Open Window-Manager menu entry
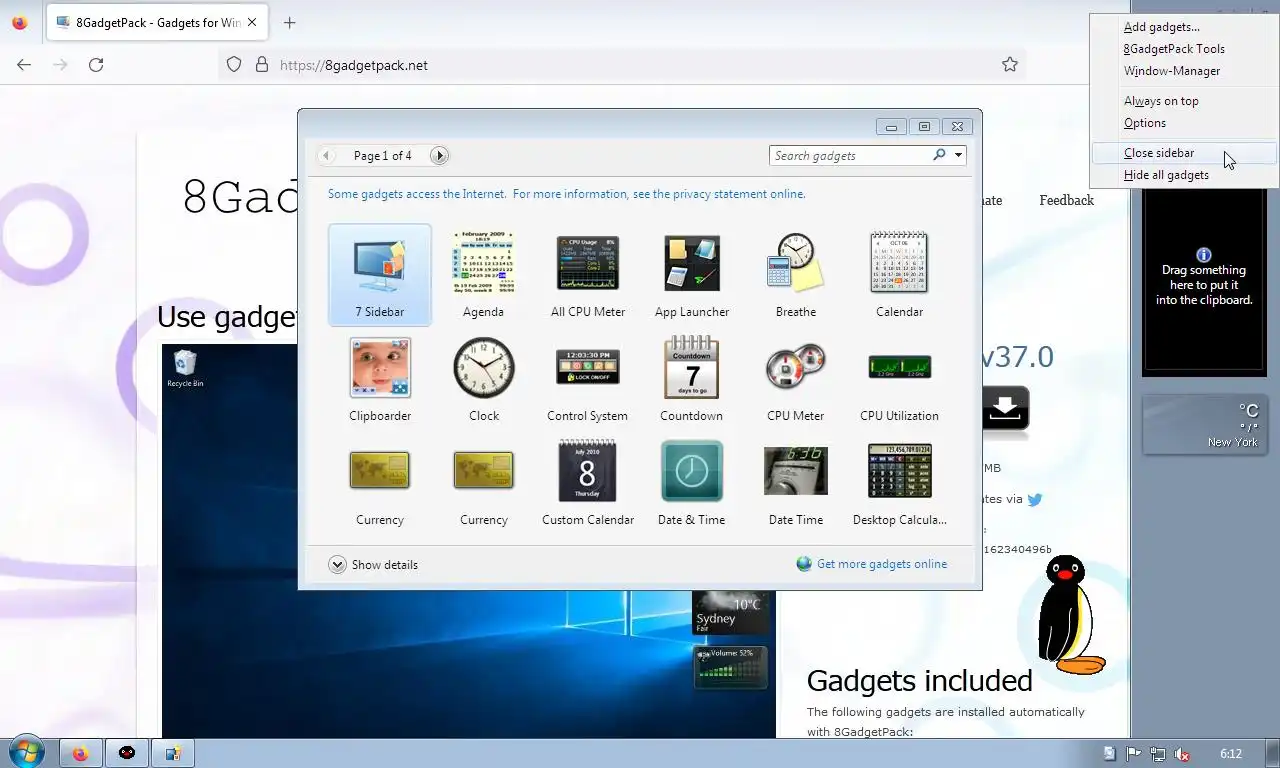The height and width of the screenshot is (768, 1280). [1184, 71]
